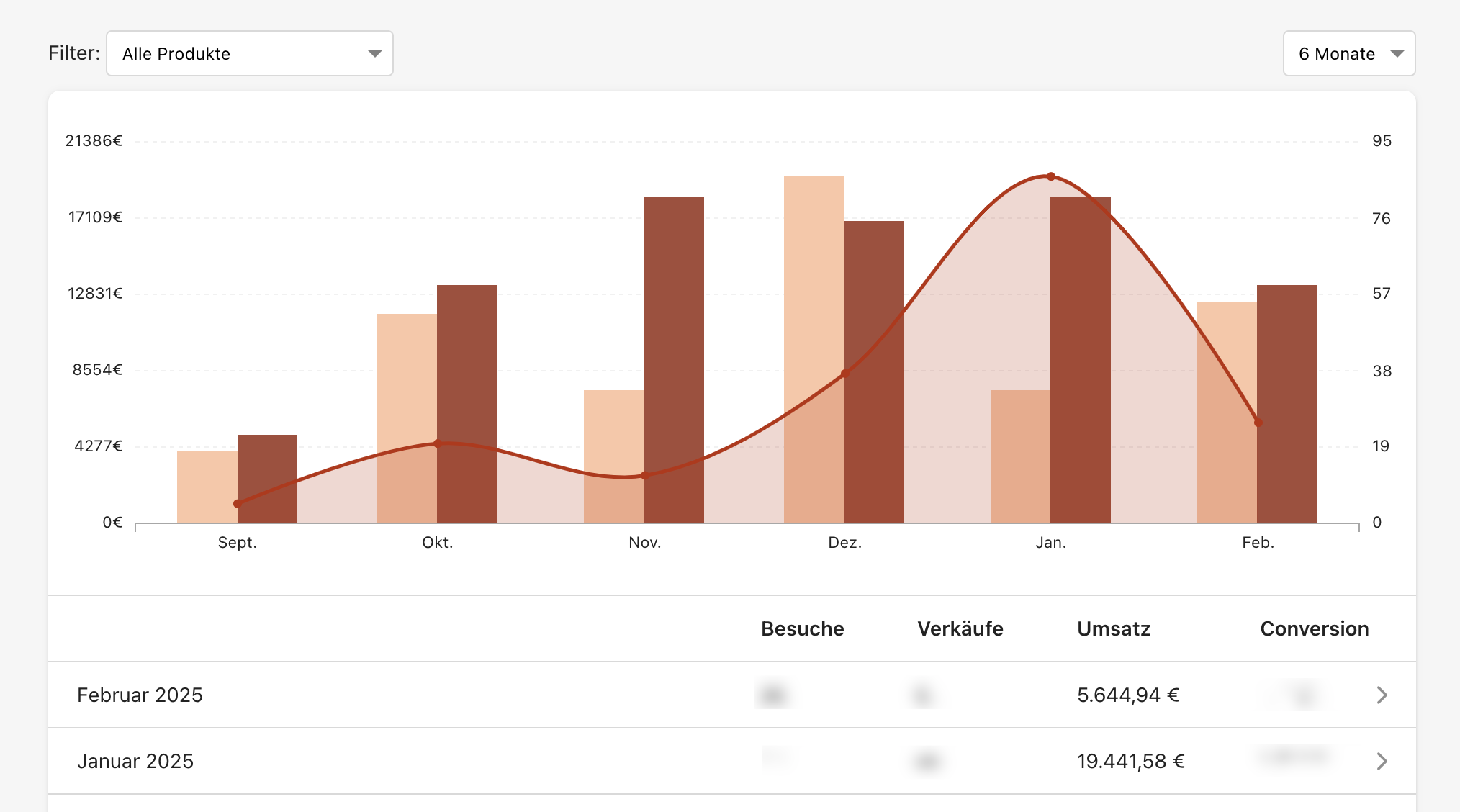Image resolution: width=1460 pixels, height=812 pixels.
Task: Open the Alle Produkte filter dropdown
Action: pyautogui.click(x=250, y=53)
